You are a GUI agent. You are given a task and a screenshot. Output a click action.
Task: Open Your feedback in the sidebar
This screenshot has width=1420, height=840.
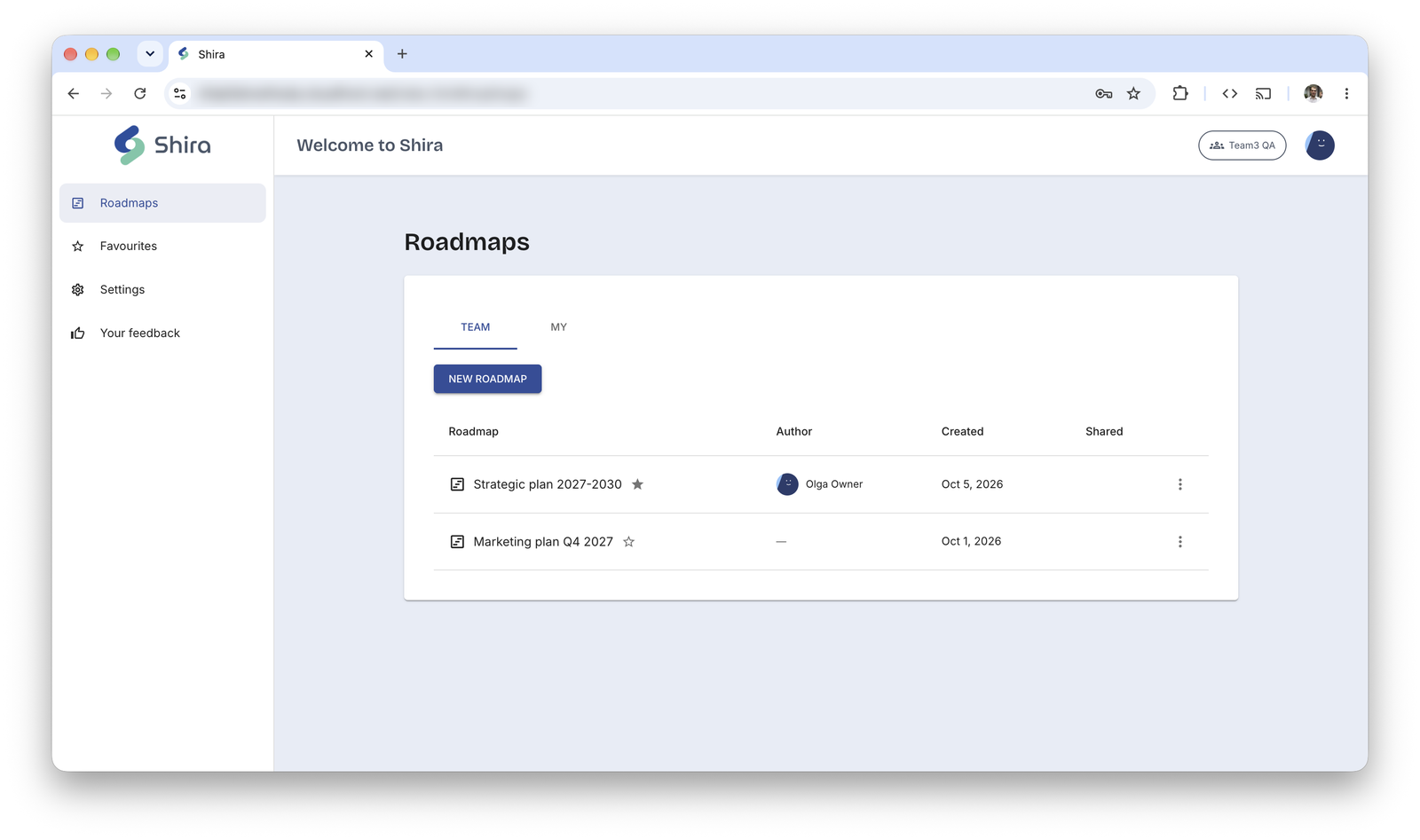tap(162, 334)
